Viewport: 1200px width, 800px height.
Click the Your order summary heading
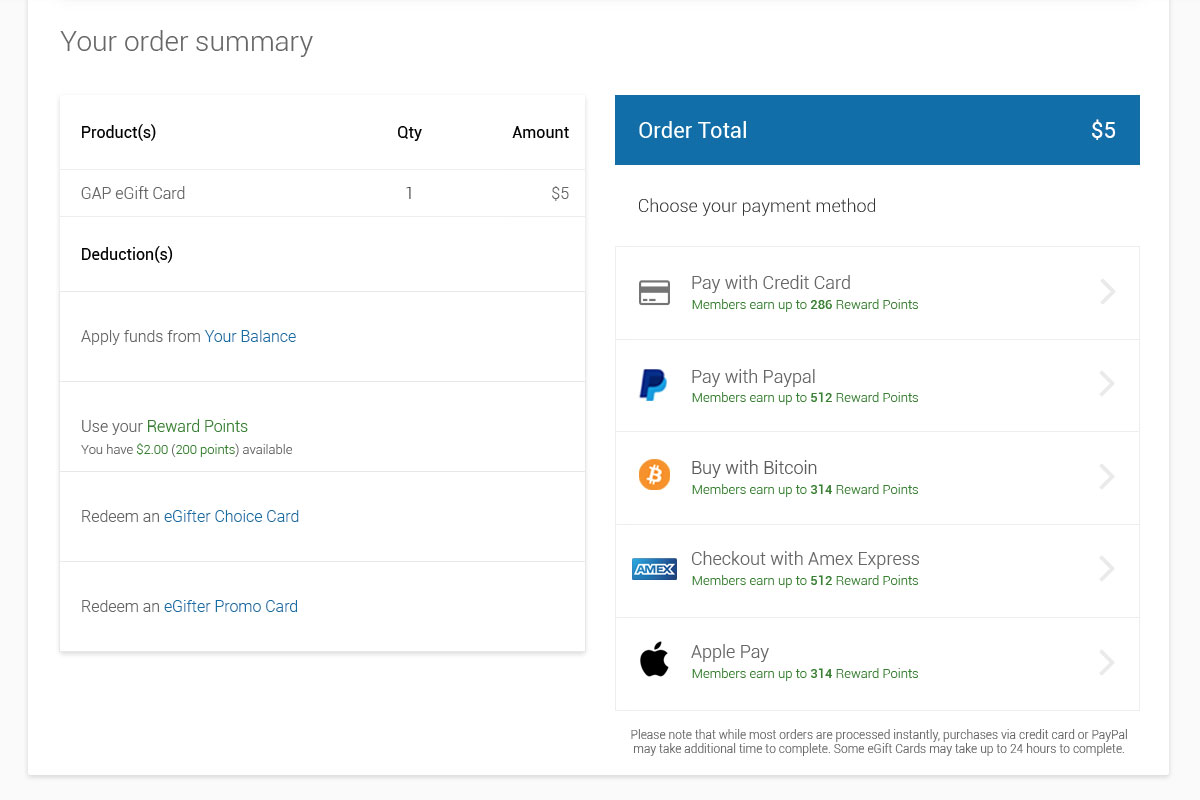(x=186, y=42)
